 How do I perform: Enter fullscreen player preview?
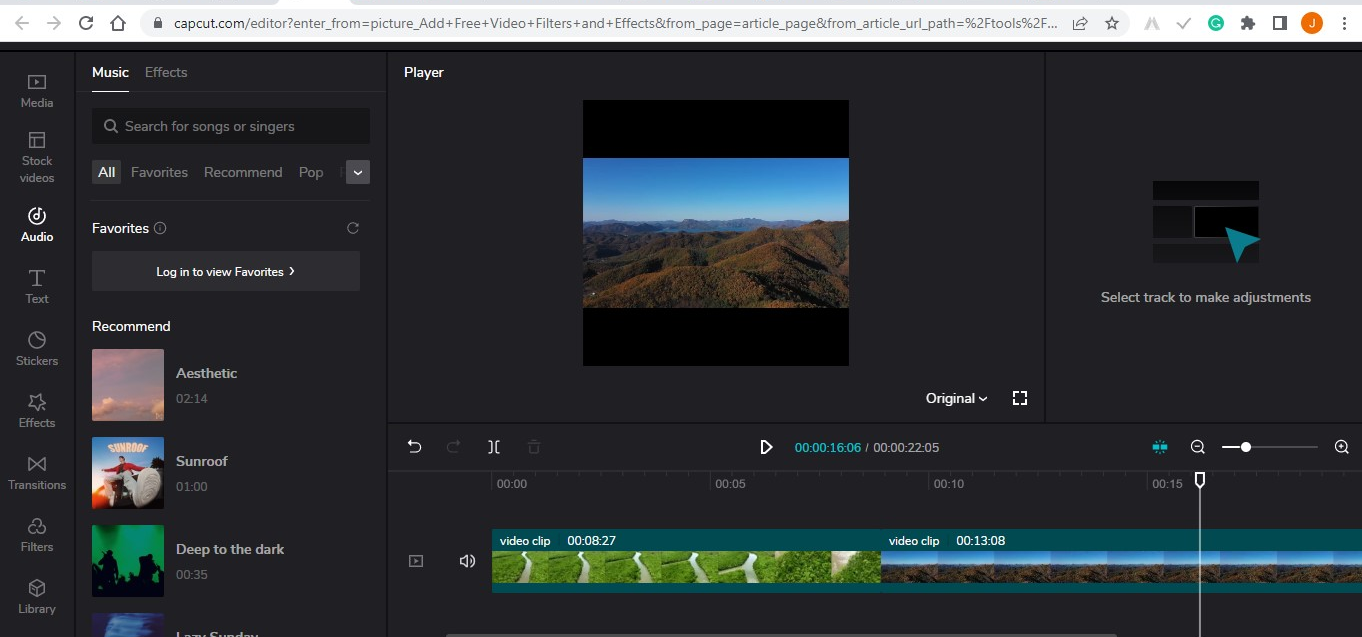click(1020, 398)
